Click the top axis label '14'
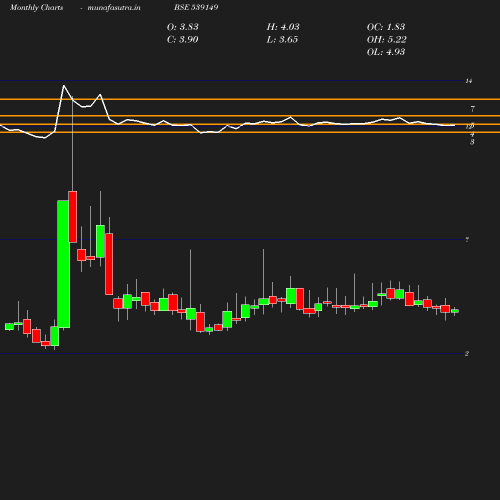This screenshot has height=500, width=500. pos(469,81)
